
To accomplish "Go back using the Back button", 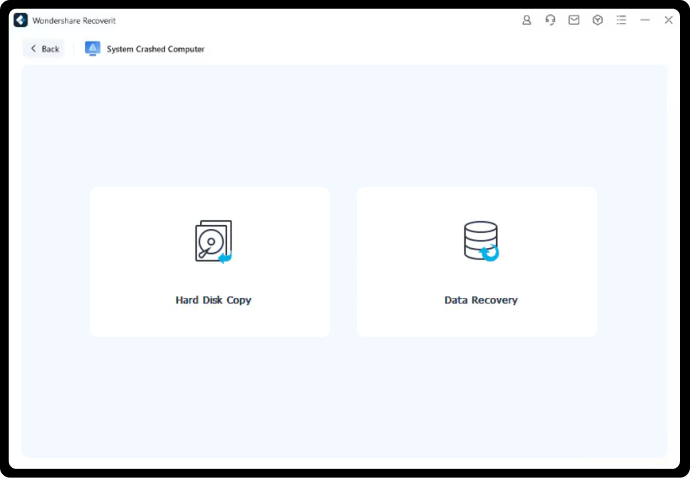I will coord(44,49).
